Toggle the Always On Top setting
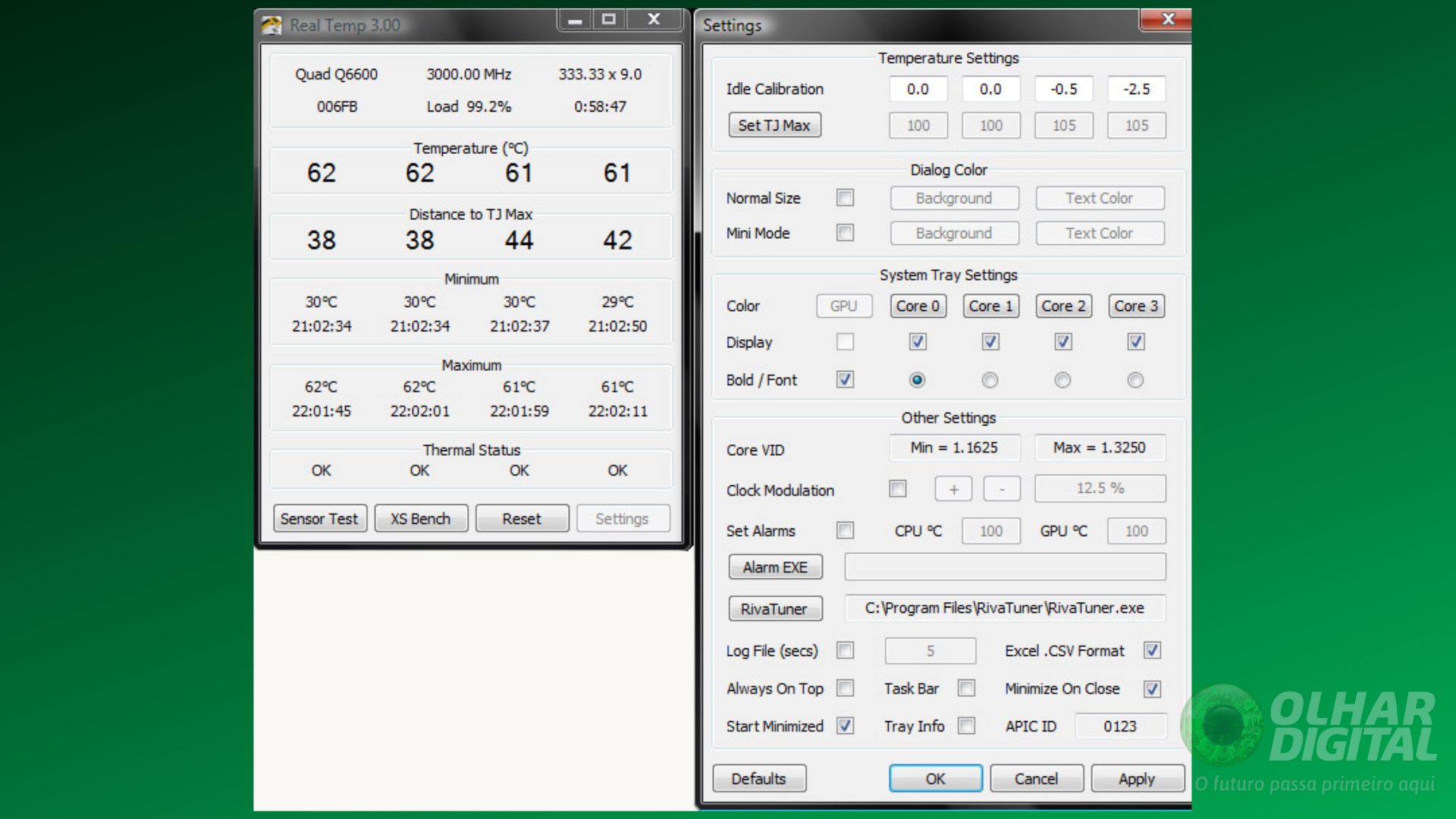Image resolution: width=1456 pixels, height=819 pixels. (845, 689)
